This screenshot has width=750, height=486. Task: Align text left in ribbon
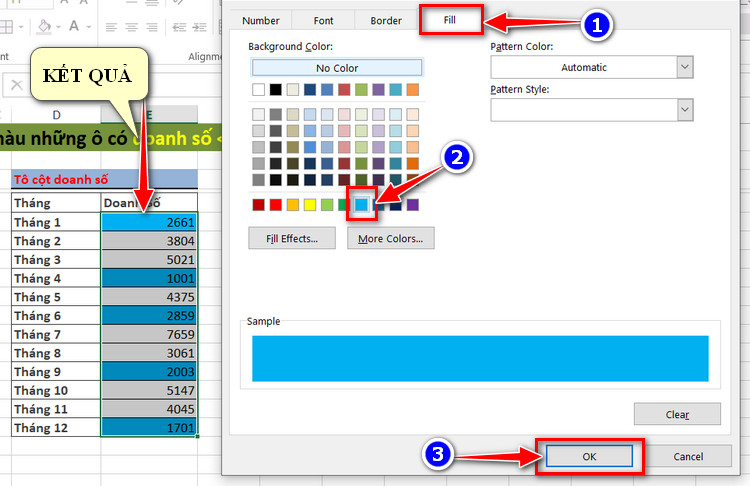(111, 27)
